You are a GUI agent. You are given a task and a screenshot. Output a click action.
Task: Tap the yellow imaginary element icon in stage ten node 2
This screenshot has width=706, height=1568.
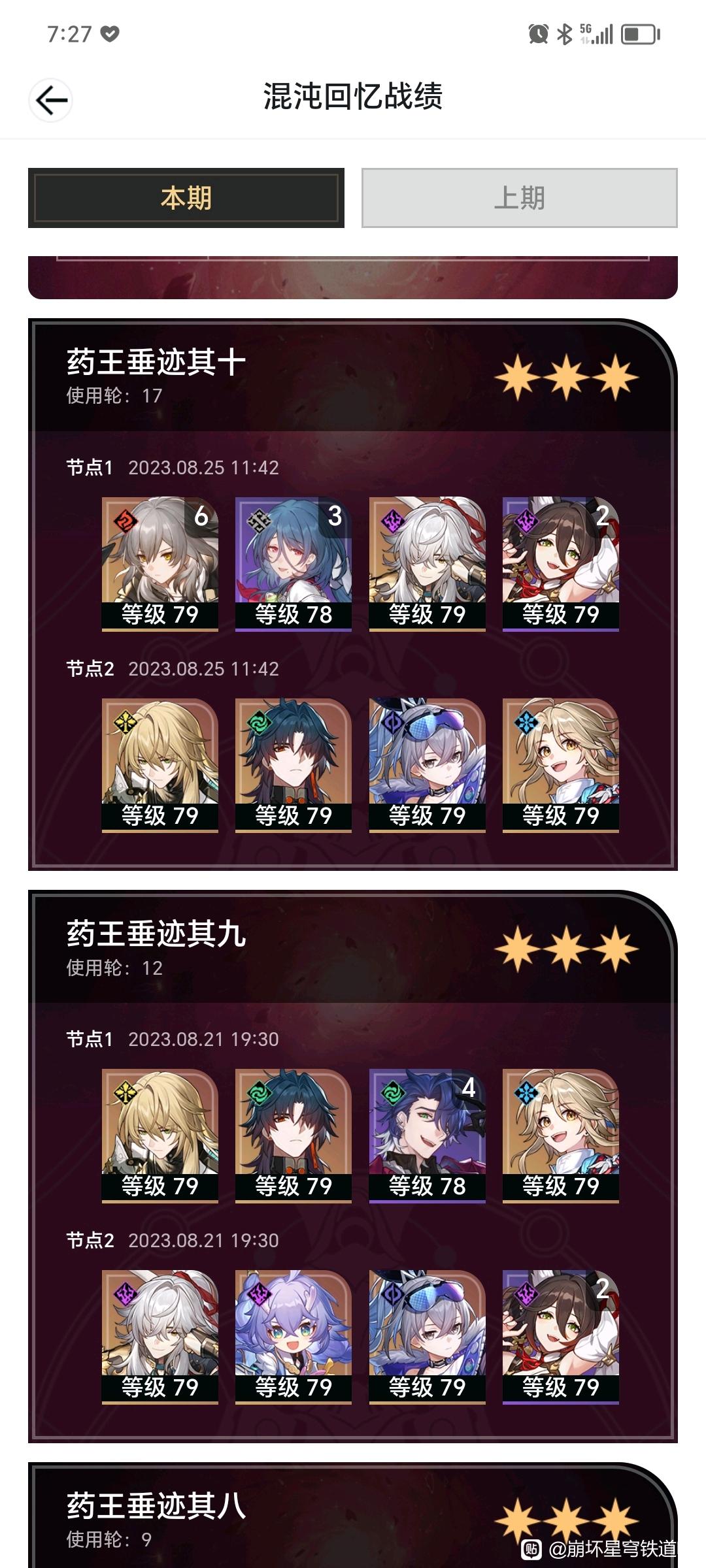click(x=125, y=722)
